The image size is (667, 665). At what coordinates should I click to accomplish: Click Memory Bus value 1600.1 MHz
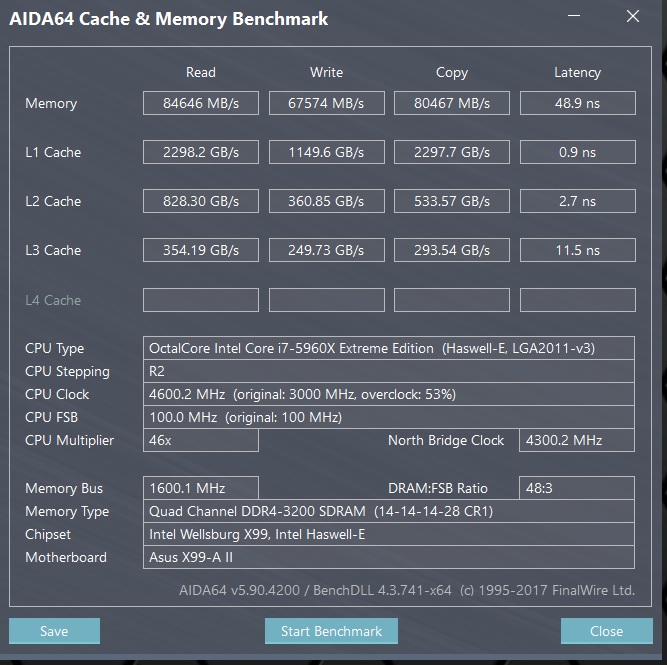(x=201, y=488)
